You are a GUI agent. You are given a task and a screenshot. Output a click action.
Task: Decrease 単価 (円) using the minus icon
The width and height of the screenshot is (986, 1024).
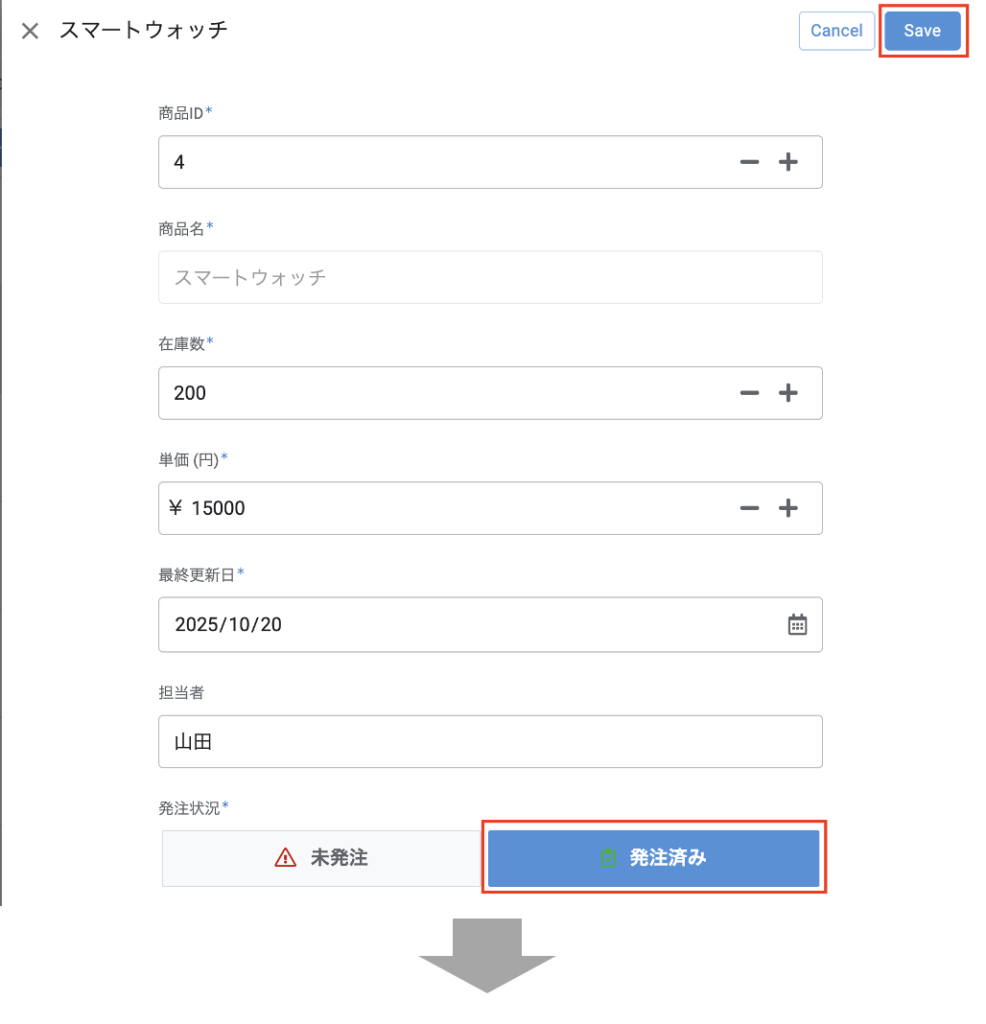[749, 508]
